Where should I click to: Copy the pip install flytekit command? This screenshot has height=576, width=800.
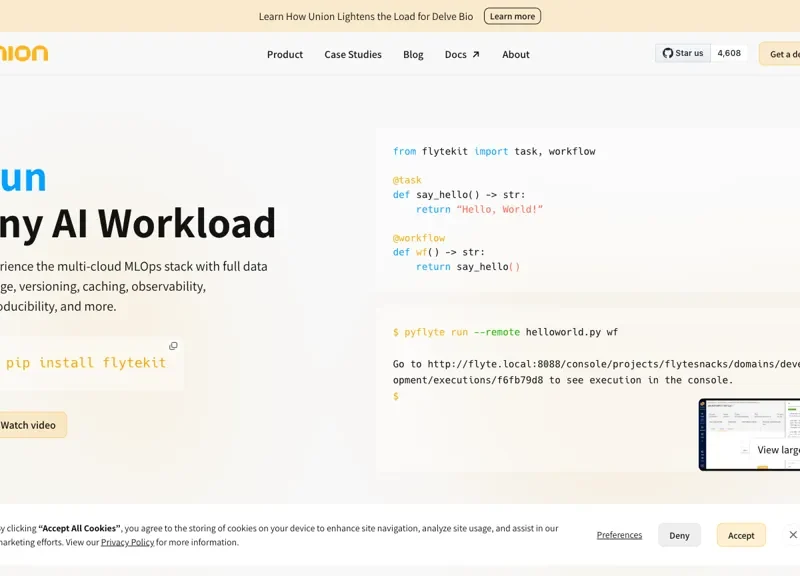tap(173, 346)
